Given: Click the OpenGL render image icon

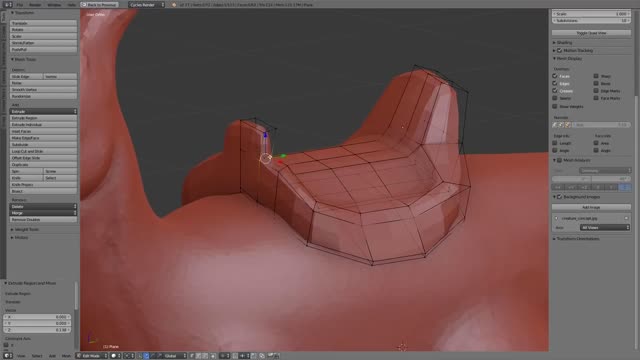Looking at the screenshot, I should point(269,356).
